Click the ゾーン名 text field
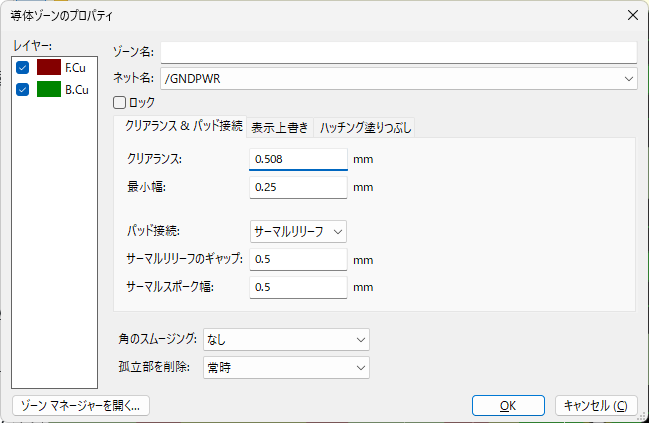The image size is (649, 423). (x=398, y=52)
